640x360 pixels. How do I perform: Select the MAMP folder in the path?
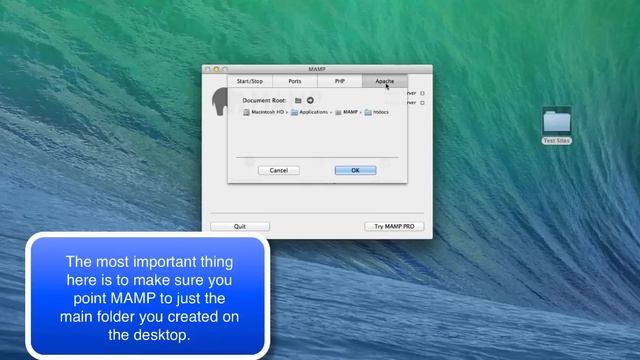coord(347,112)
